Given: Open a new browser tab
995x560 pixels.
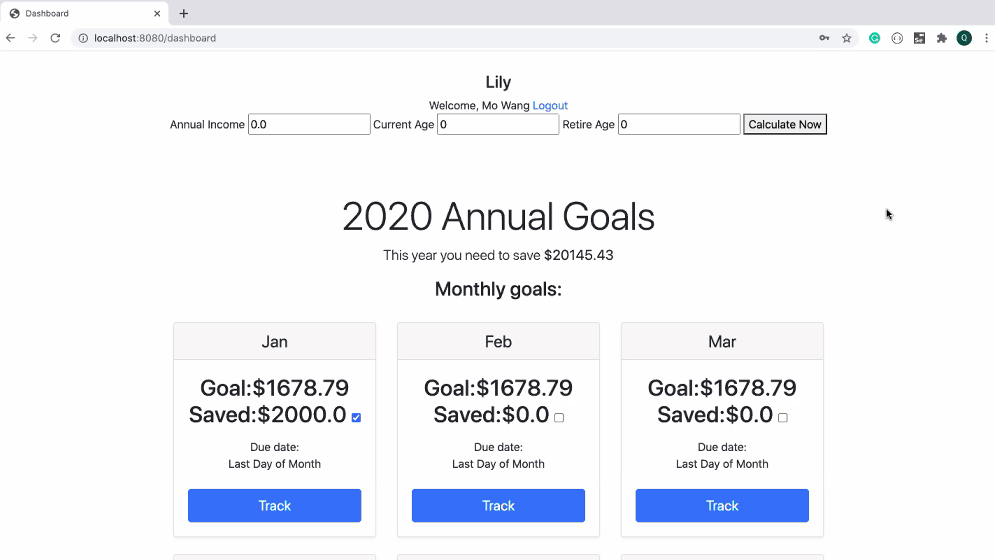Looking at the screenshot, I should (184, 14).
